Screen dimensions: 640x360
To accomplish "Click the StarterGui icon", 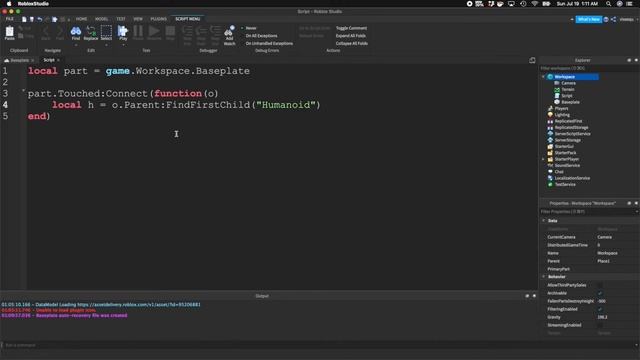I will [550, 146].
